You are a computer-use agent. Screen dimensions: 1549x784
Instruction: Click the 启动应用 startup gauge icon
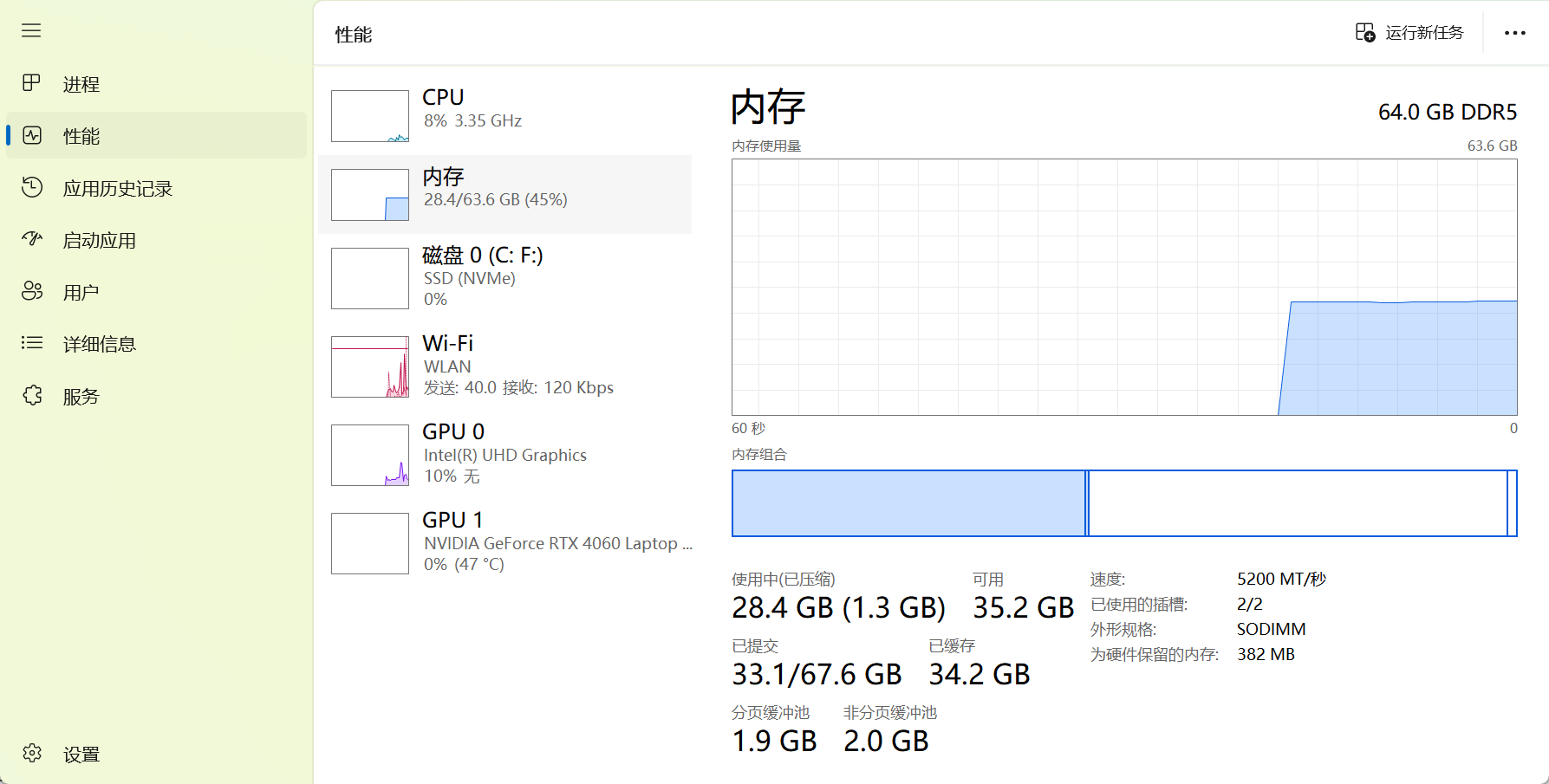32,239
